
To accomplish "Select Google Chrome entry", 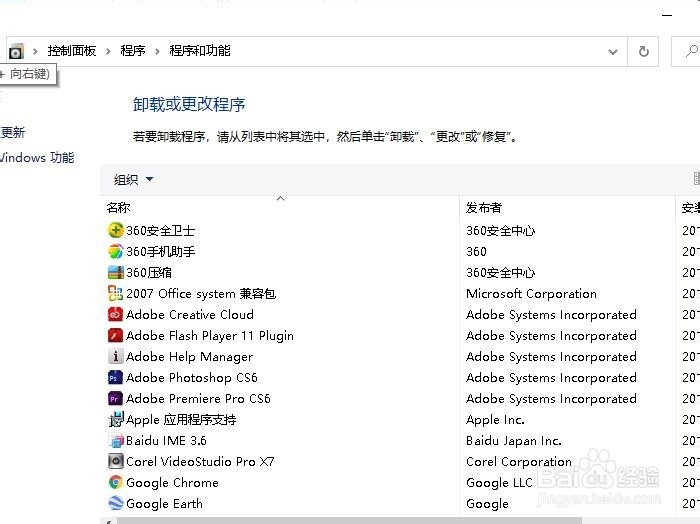I will [x=172, y=482].
